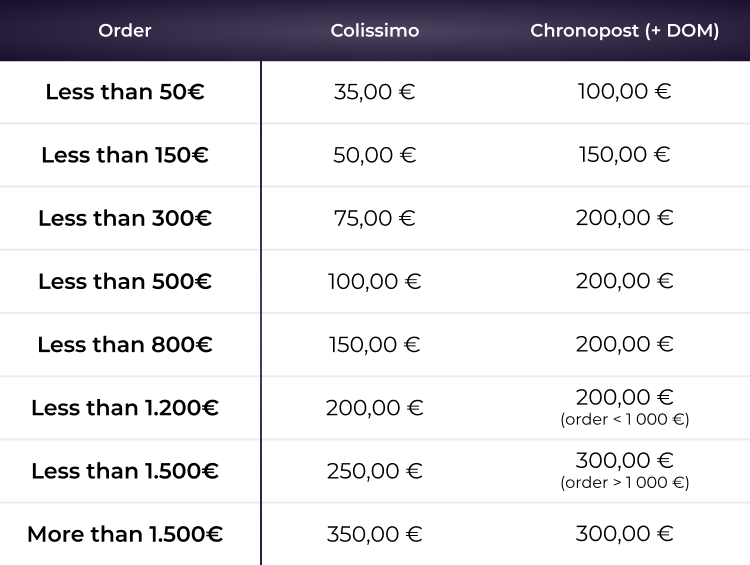The height and width of the screenshot is (565, 750).
Task: Click the (order < 1 000 €) note
Action: (x=624, y=420)
